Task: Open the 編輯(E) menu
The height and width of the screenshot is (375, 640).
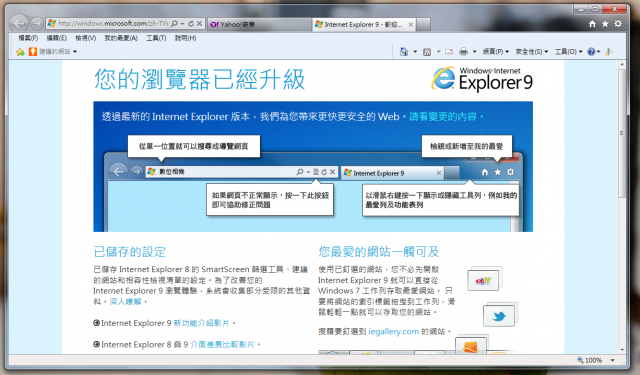Action: (x=56, y=38)
